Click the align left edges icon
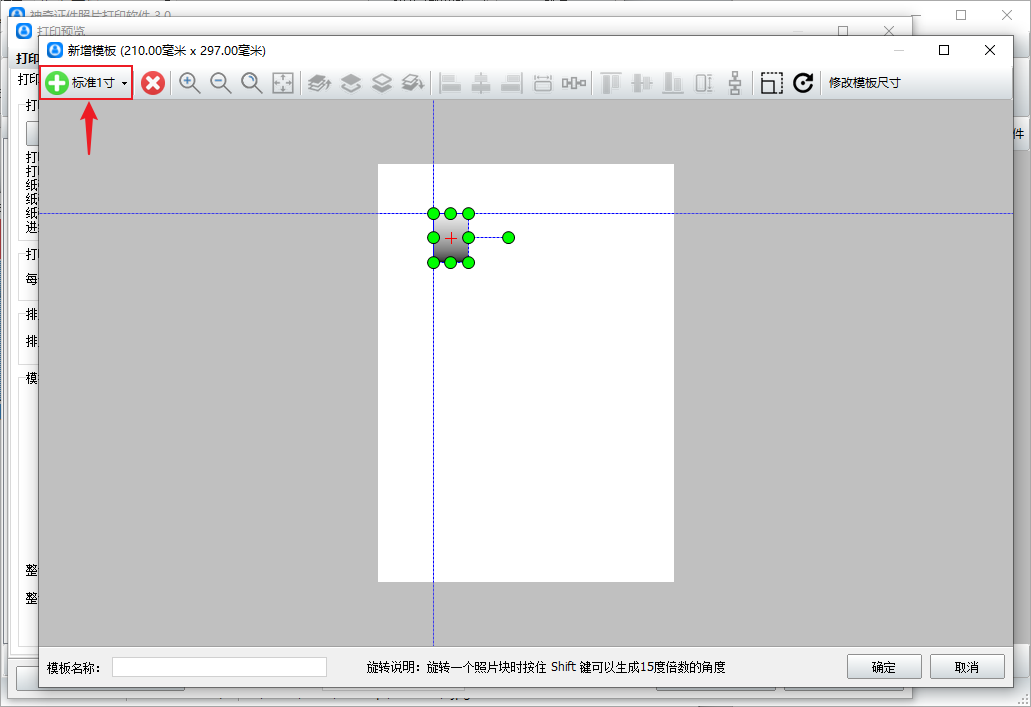This screenshot has height=707, width=1031. coord(451,83)
